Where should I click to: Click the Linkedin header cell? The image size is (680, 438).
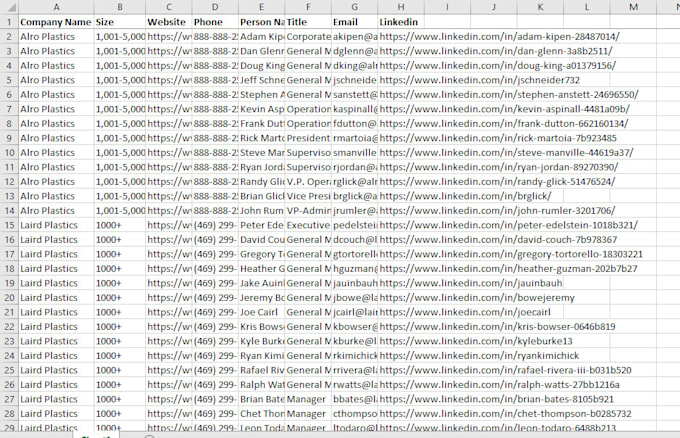point(399,22)
